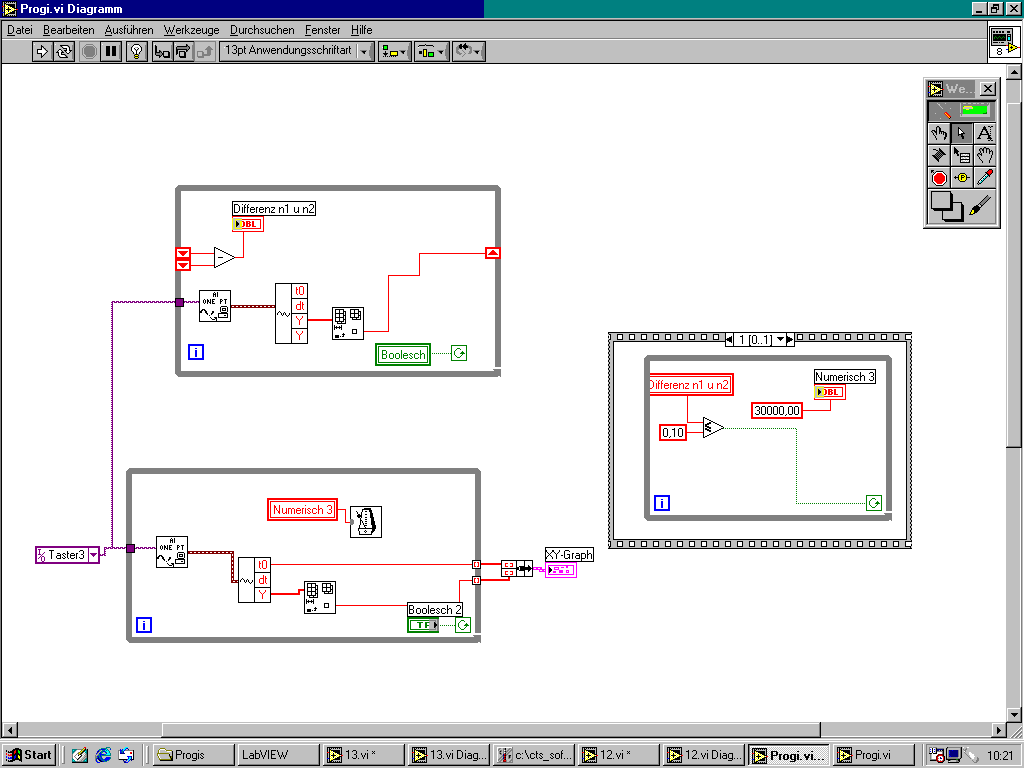This screenshot has height=768, width=1024.
Task: Open the 13pt Anwendungsschriftart font dropdown
Action: (296, 51)
